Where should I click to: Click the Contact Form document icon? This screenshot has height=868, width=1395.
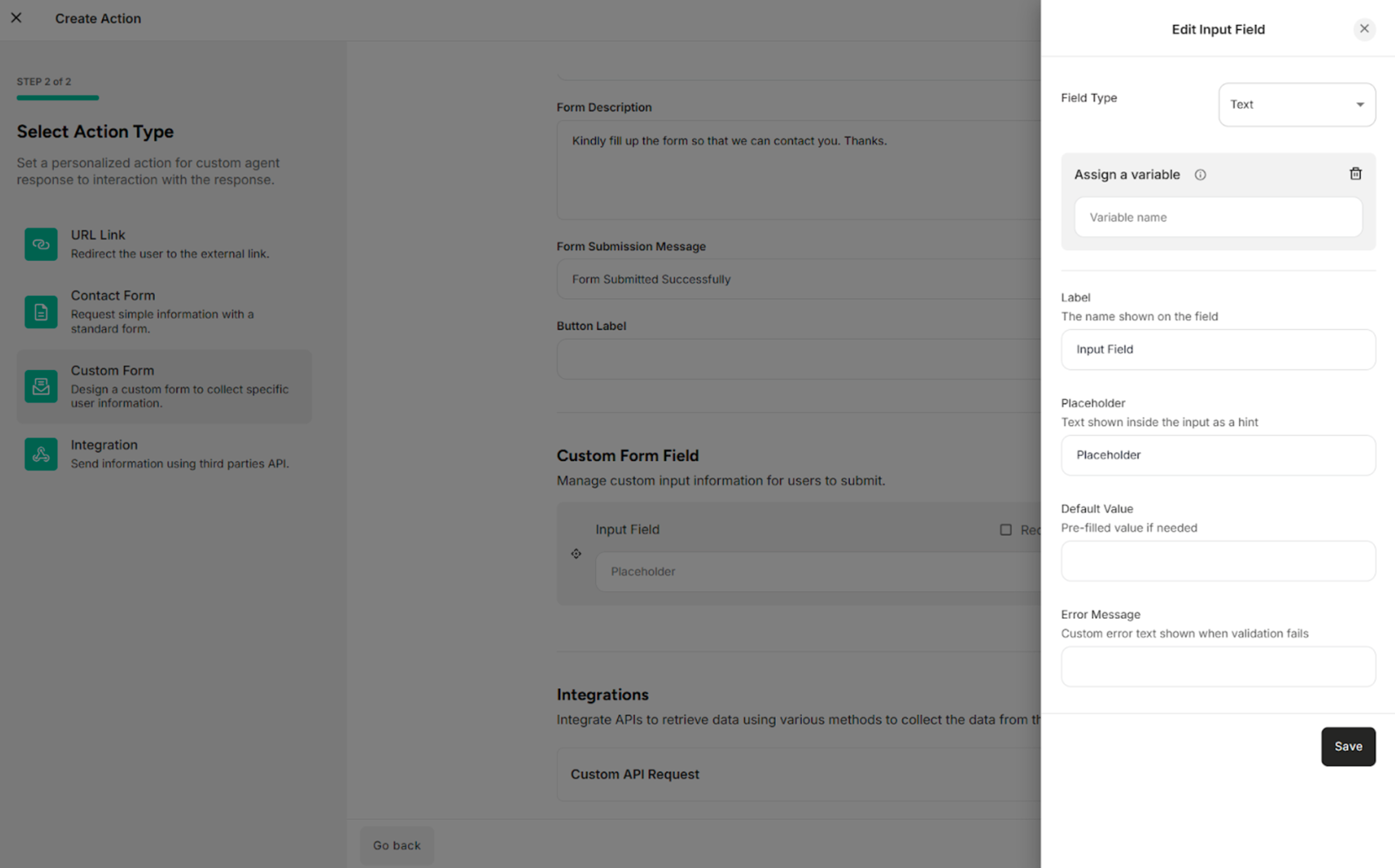coord(40,312)
